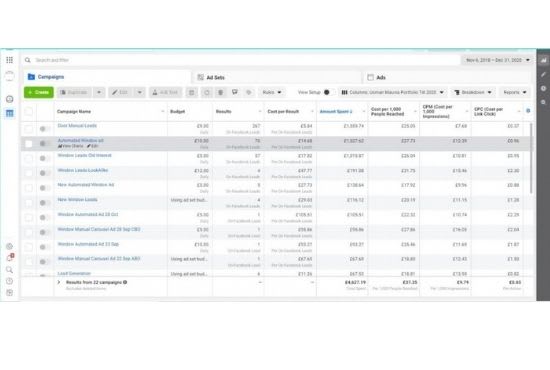The height and width of the screenshot is (370, 550).
Task: Click Edit link under Automated Window ad
Action: (x=93, y=146)
